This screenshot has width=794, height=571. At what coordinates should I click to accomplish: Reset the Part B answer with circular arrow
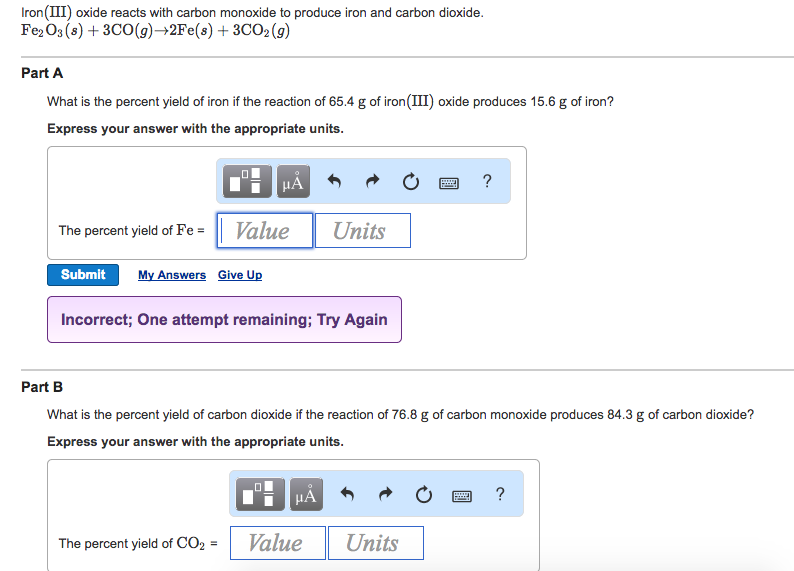point(422,495)
